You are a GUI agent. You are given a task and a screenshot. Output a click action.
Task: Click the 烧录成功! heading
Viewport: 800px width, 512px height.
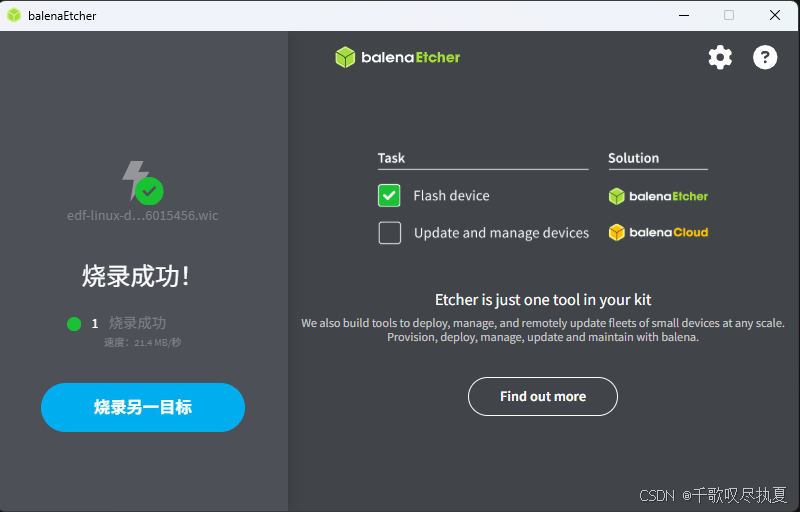[136, 276]
